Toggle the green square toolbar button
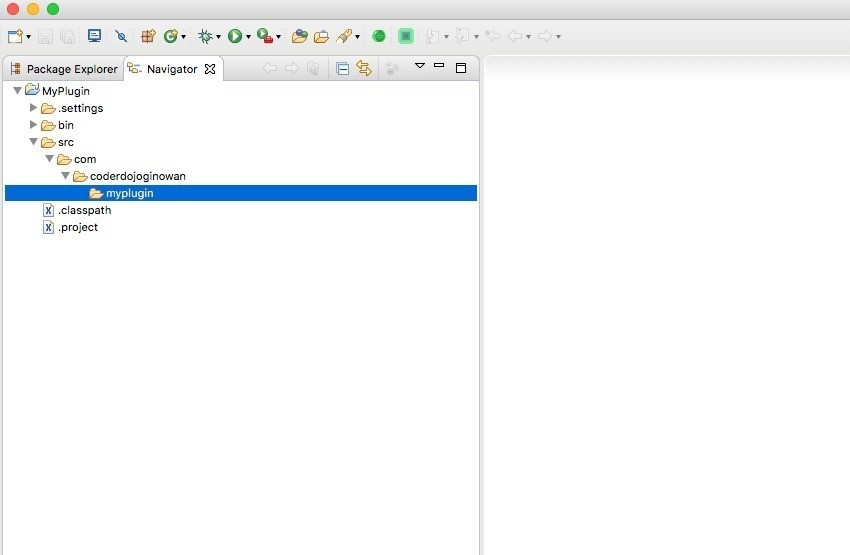 [405, 36]
